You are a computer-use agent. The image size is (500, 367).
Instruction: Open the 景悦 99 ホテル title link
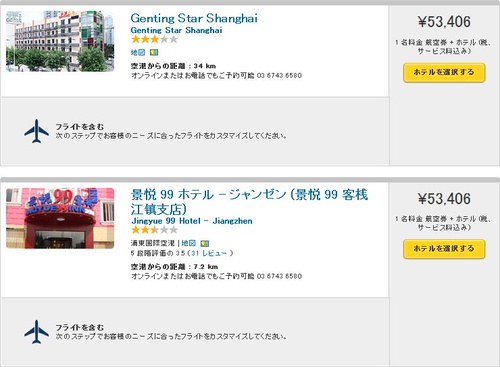[249, 202]
